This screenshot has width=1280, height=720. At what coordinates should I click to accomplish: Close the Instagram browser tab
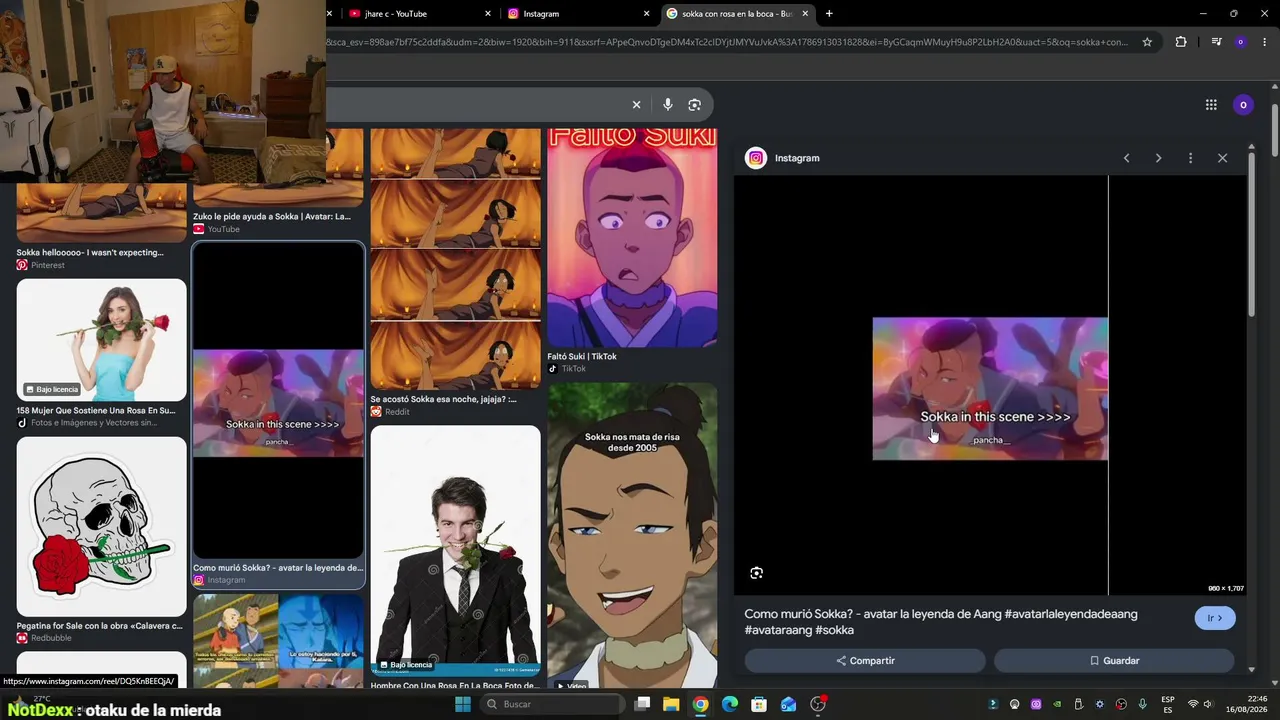pyautogui.click(x=647, y=14)
